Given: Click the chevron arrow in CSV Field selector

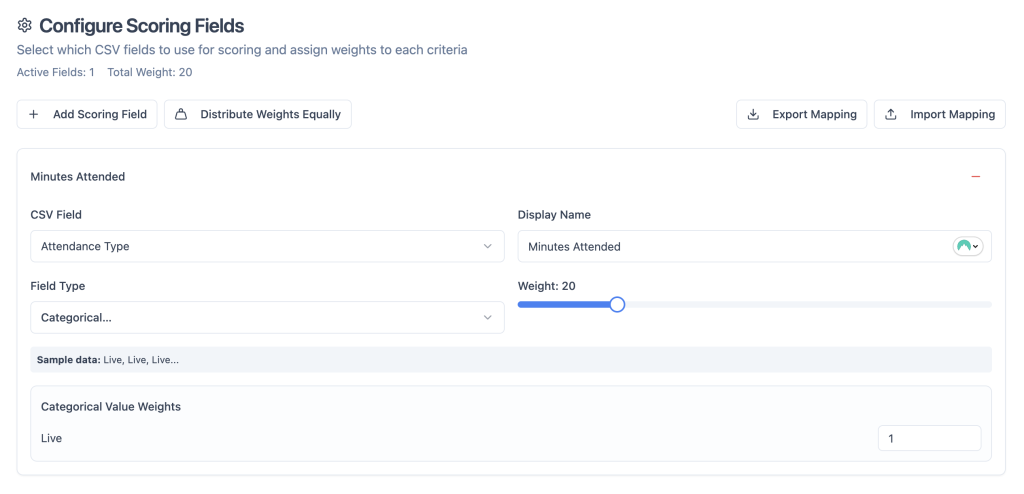Looking at the screenshot, I should tap(487, 246).
